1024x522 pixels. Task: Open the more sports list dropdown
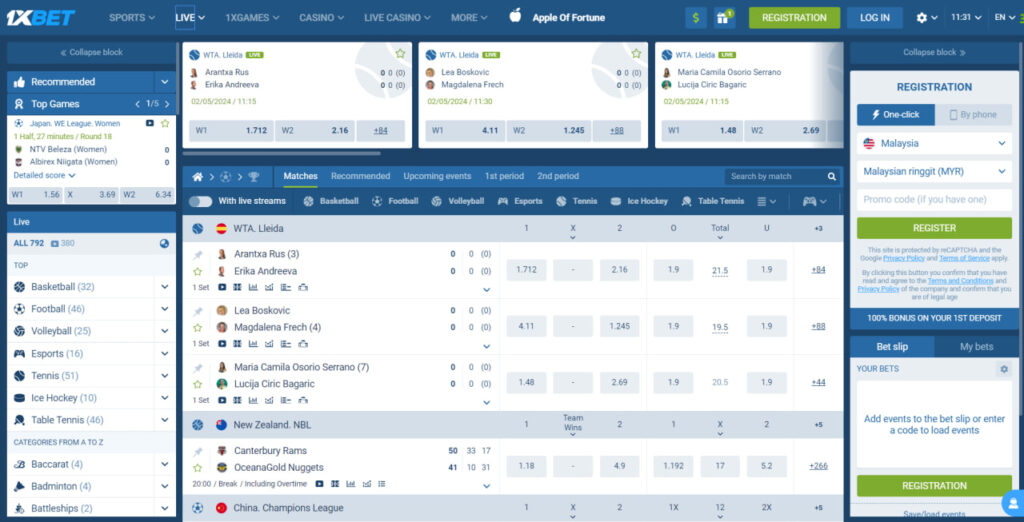click(767, 201)
